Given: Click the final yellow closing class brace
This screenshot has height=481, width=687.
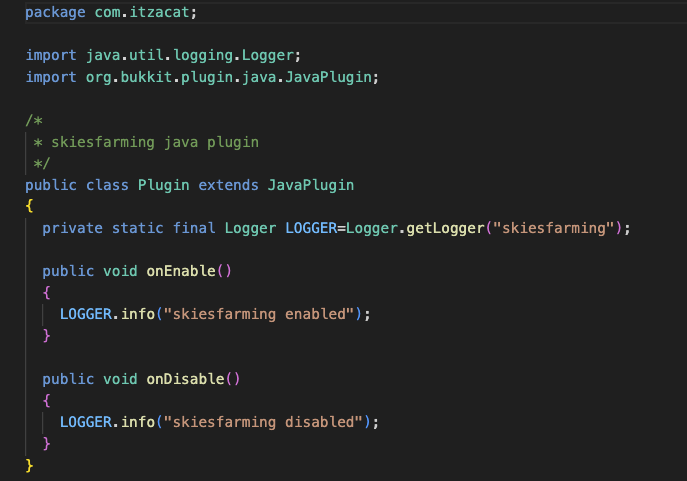Looking at the screenshot, I should coord(29,465).
